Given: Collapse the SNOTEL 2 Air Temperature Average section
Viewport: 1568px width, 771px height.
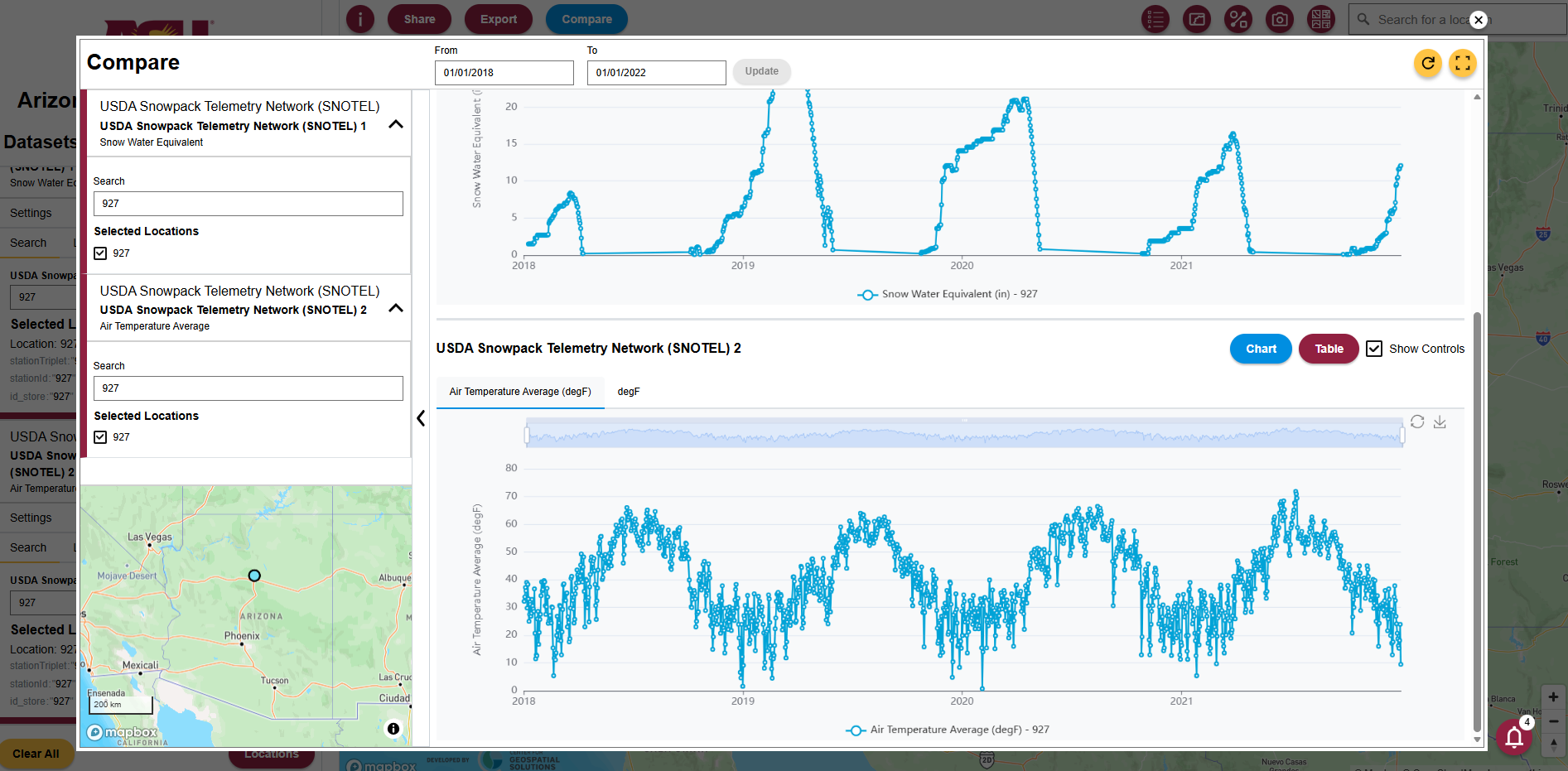Looking at the screenshot, I should [396, 308].
